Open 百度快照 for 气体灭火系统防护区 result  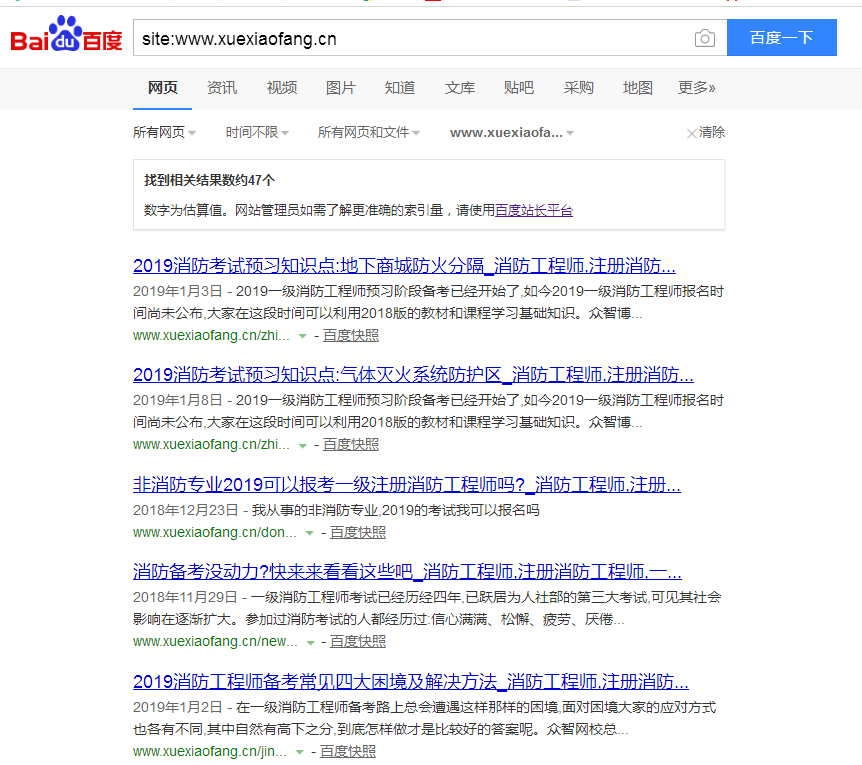coord(351,444)
